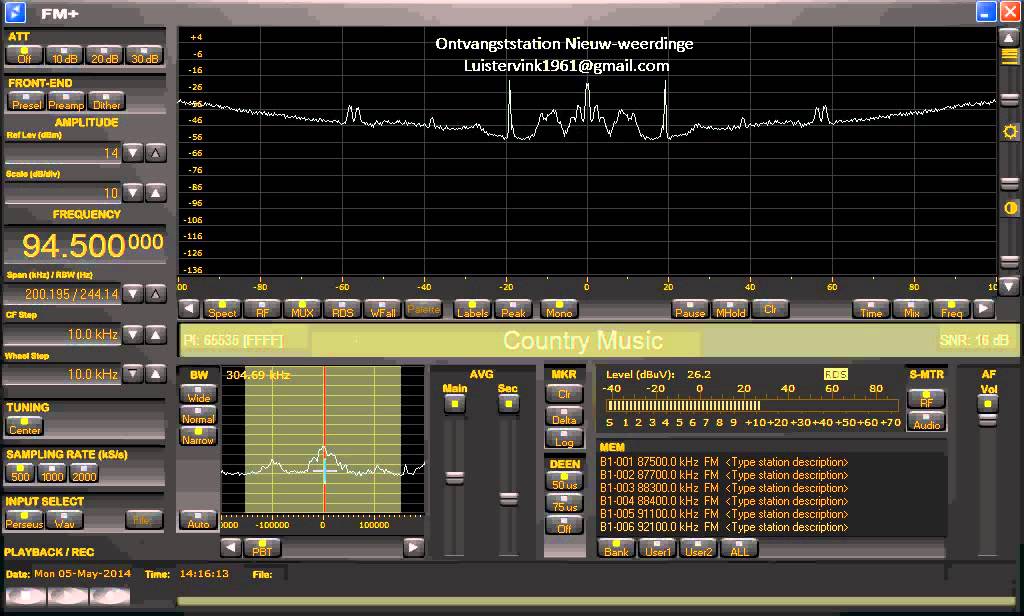Click the 94.500 frequency display
1024x616 pixels.
(x=85, y=245)
